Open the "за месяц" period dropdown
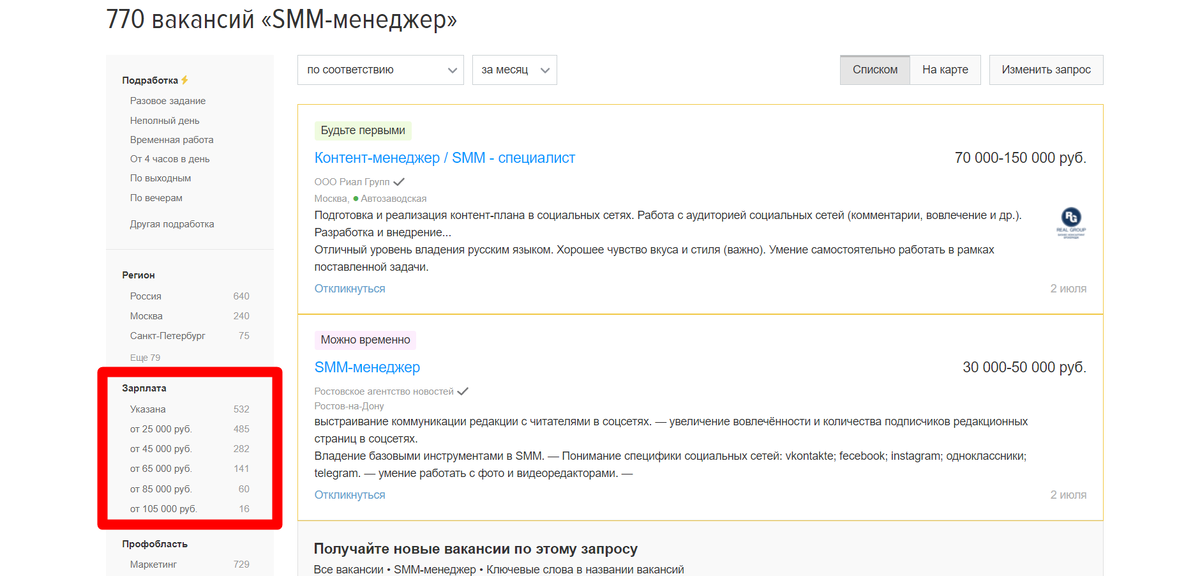Viewport: 1200px width, 576px height. pos(514,70)
